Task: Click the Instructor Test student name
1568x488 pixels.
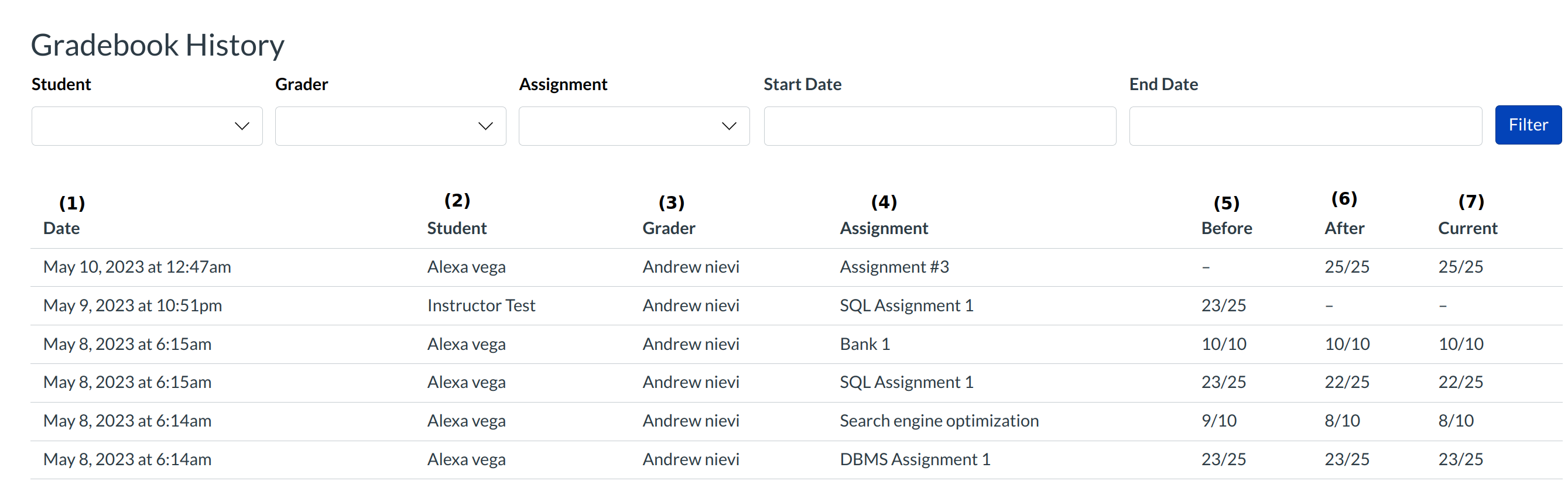Action: (x=481, y=305)
